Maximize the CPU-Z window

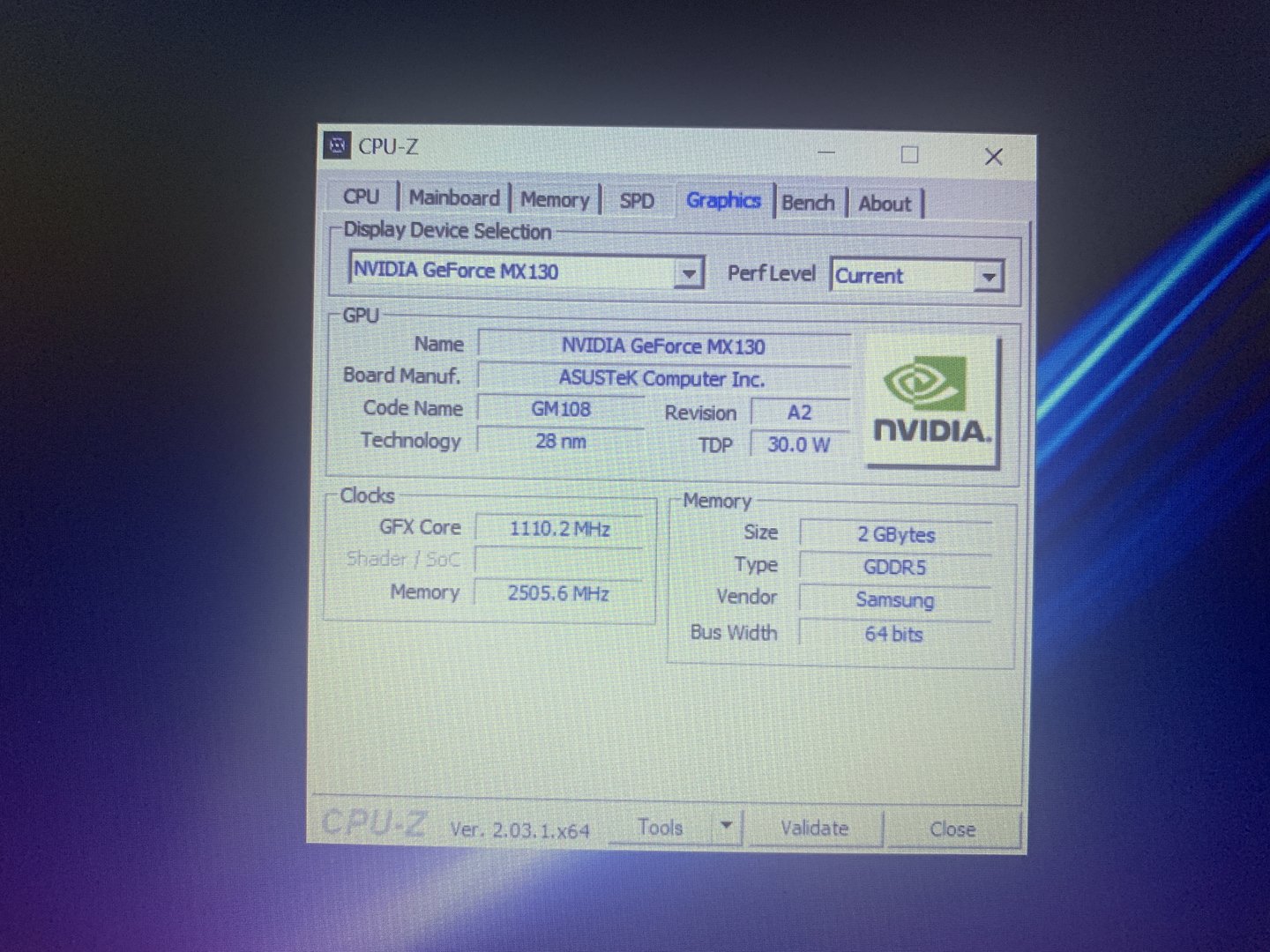tap(909, 155)
